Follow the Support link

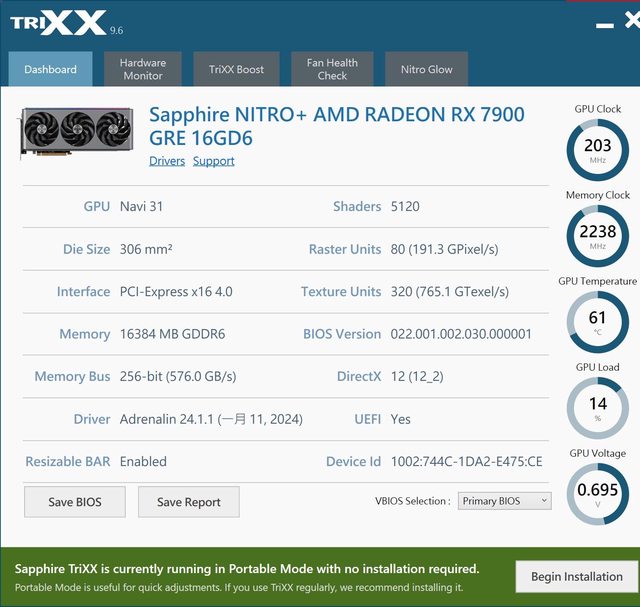click(x=214, y=161)
